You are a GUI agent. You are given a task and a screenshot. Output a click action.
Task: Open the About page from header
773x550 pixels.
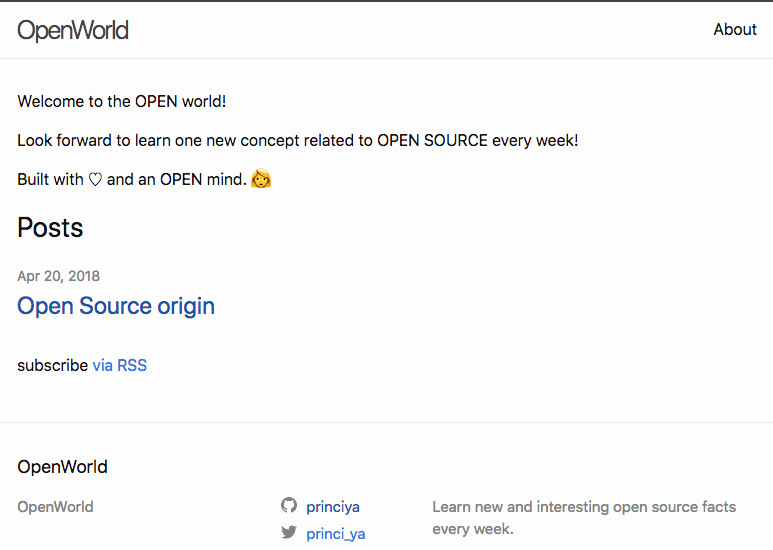734,30
